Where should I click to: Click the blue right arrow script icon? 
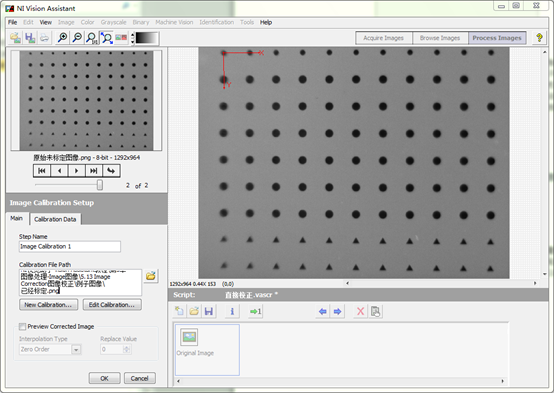(337, 311)
